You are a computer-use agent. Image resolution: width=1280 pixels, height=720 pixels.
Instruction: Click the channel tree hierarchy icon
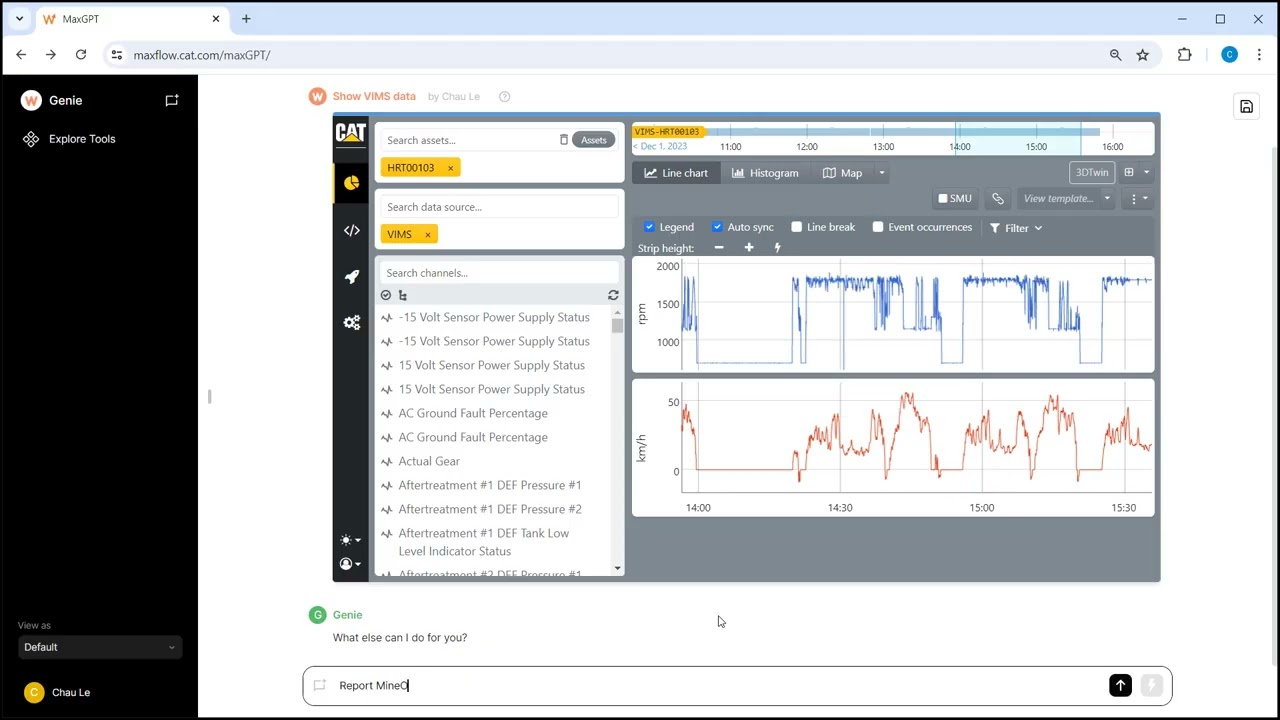(403, 295)
